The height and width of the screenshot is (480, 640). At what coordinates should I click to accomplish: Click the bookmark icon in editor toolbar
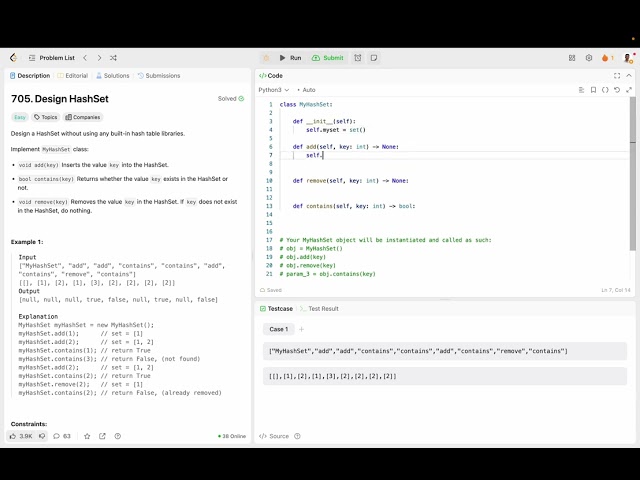pyautogui.click(x=593, y=90)
